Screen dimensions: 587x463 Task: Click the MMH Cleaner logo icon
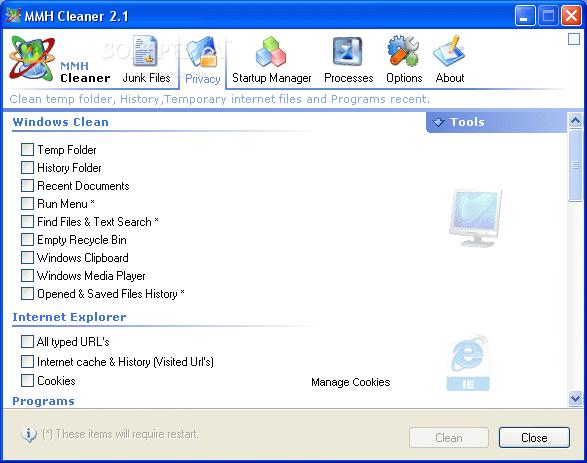click(x=32, y=58)
